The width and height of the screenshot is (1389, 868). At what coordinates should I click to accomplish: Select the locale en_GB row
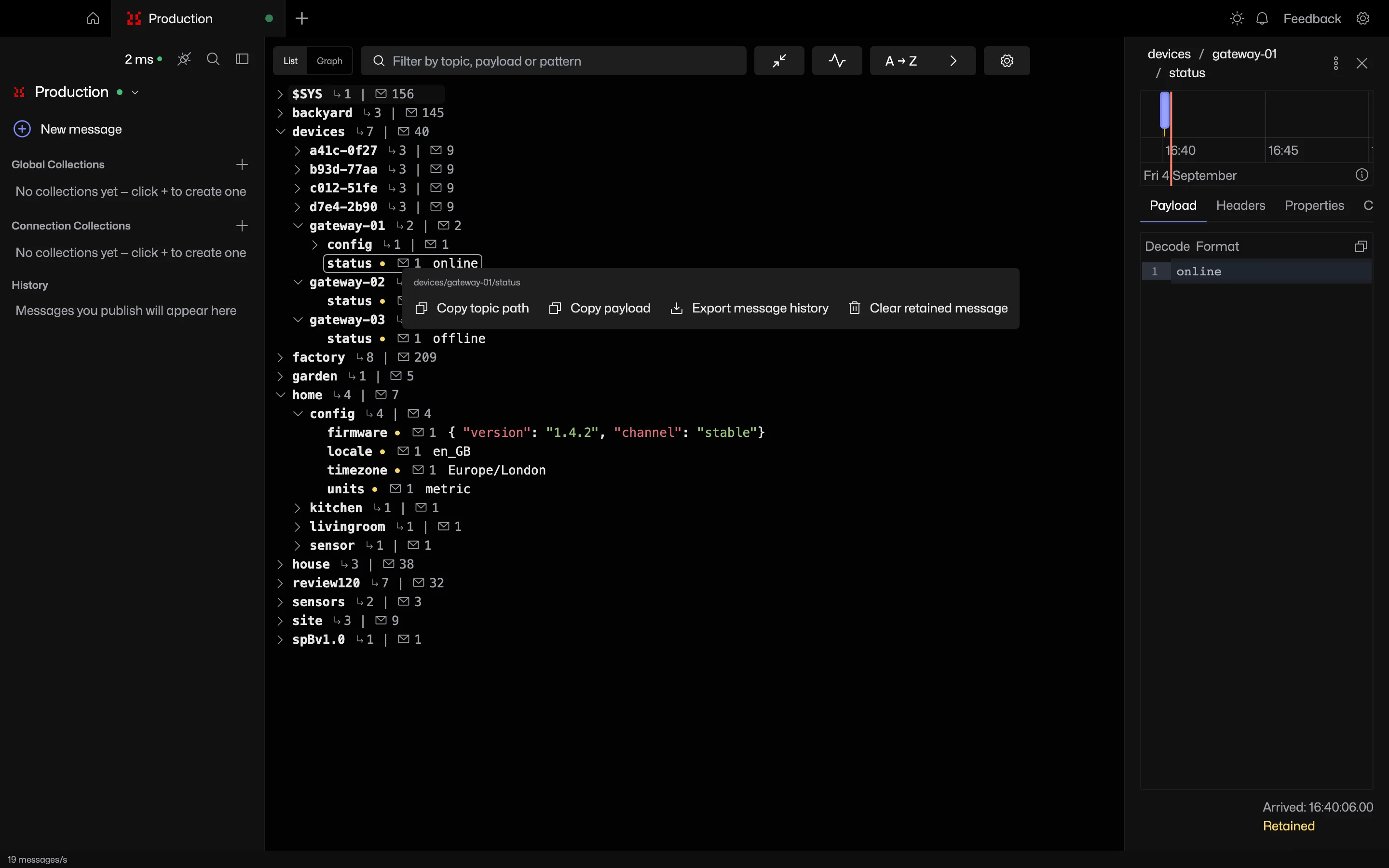coord(398,452)
